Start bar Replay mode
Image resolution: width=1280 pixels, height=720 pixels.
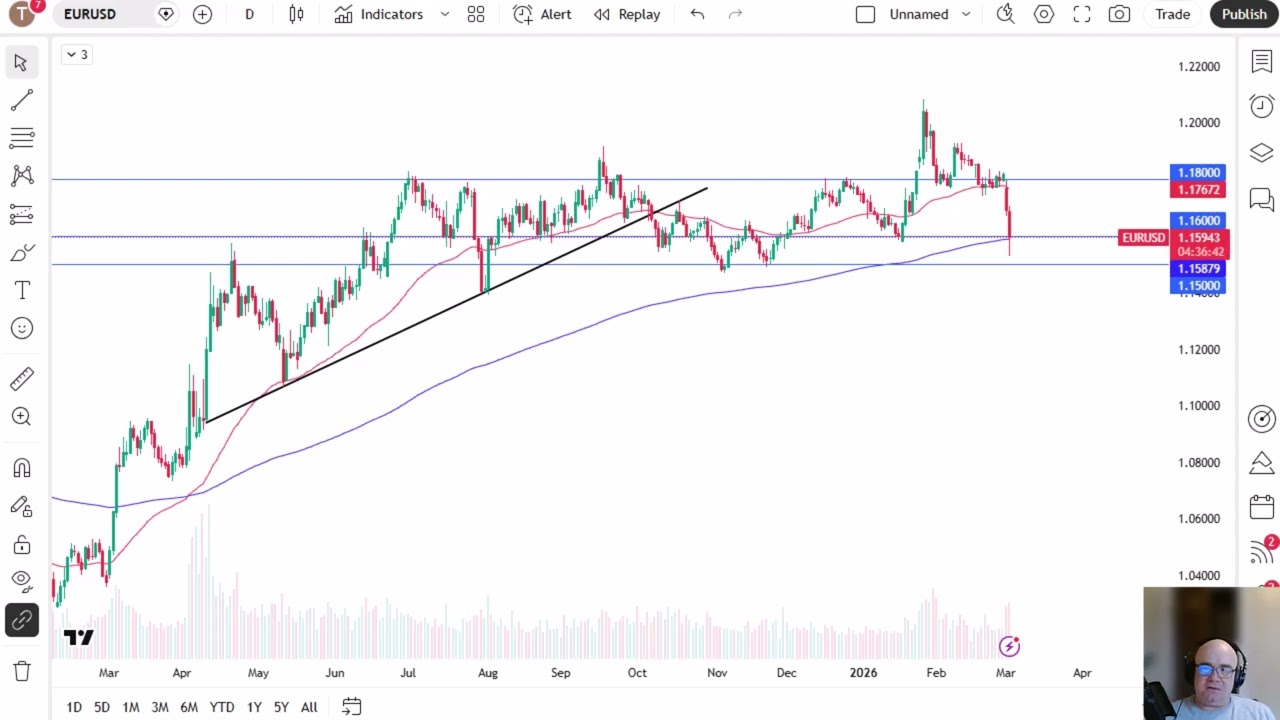point(627,14)
